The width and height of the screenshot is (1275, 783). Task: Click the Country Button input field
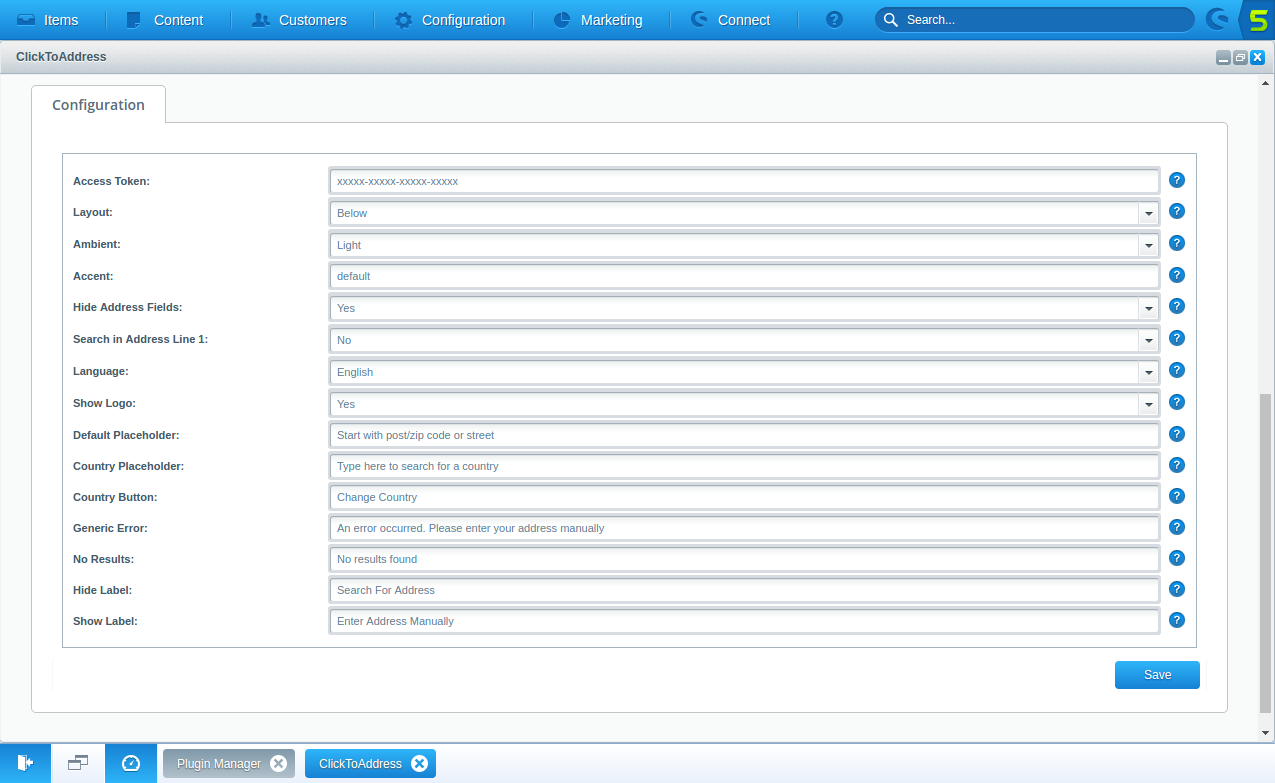tap(744, 497)
